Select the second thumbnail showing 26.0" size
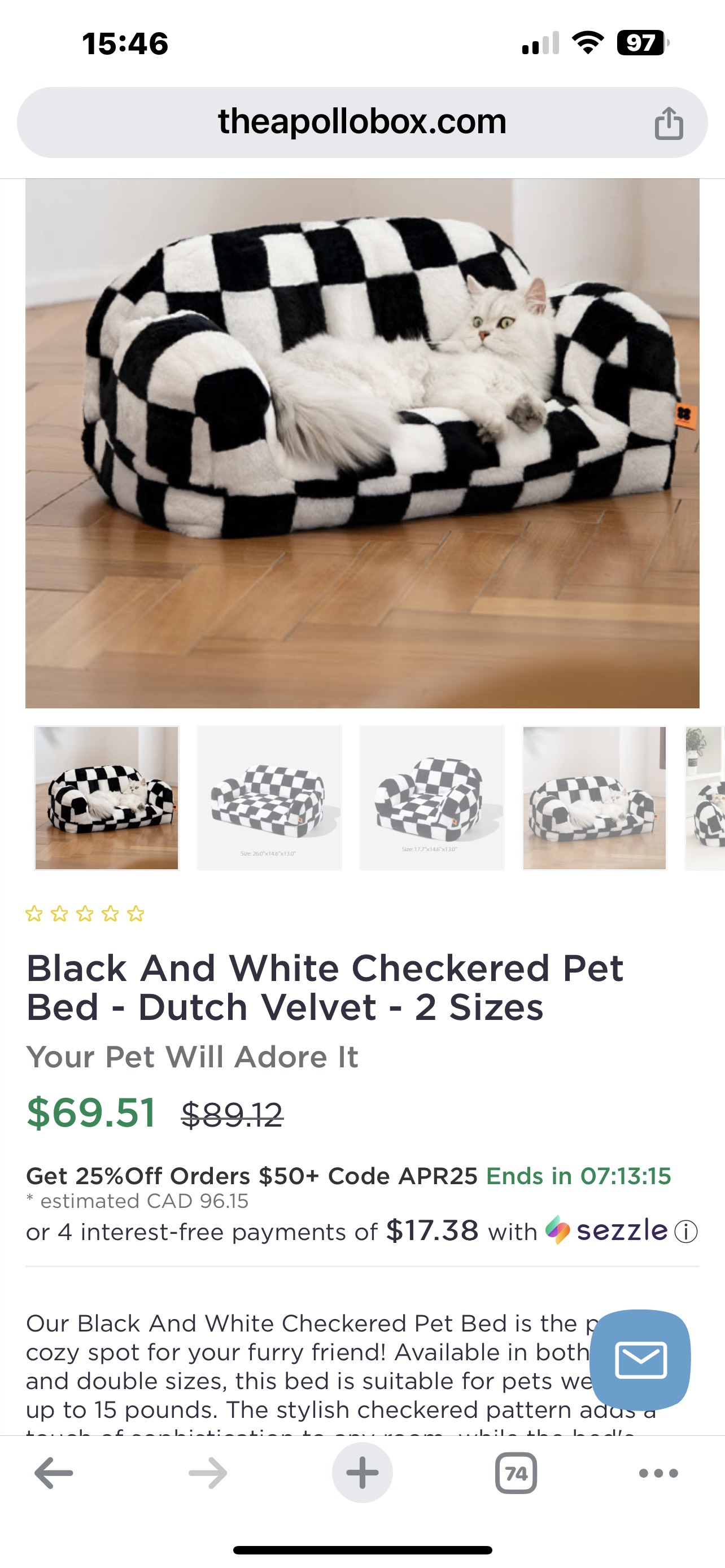This screenshot has width=725, height=1568. point(269,798)
